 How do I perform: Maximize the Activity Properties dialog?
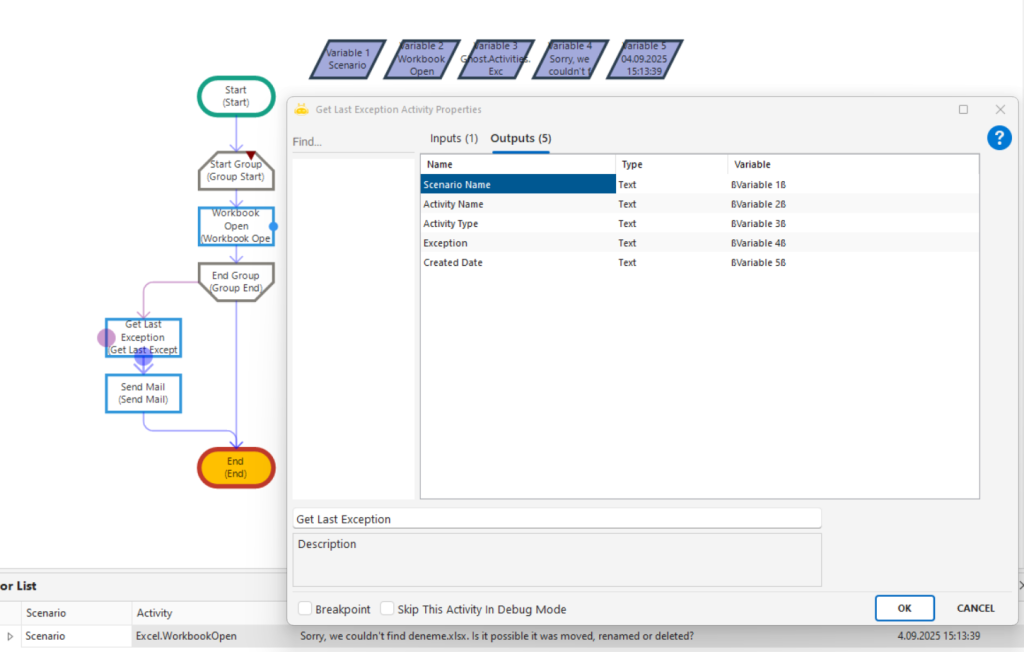pos(963,109)
